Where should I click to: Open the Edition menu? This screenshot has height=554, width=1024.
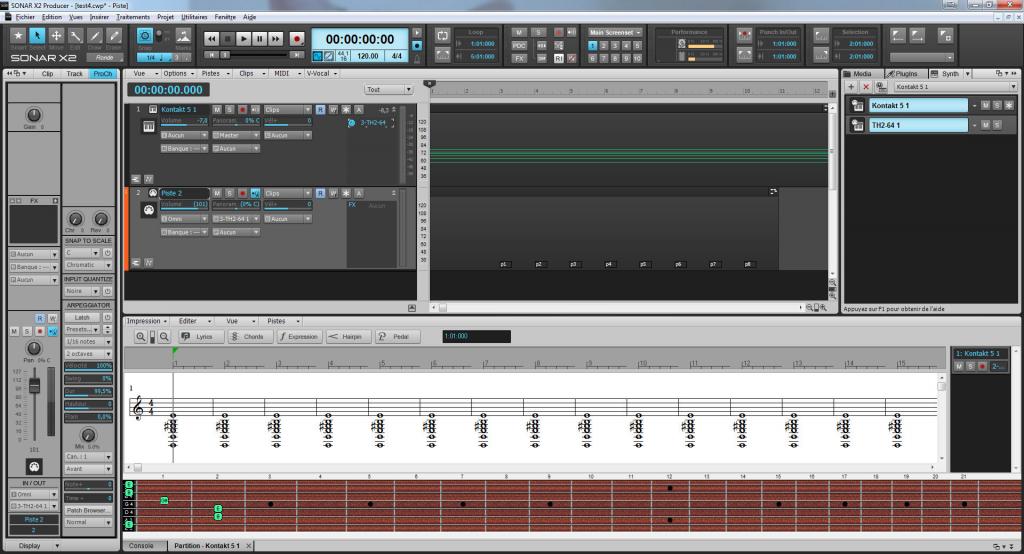52,17
